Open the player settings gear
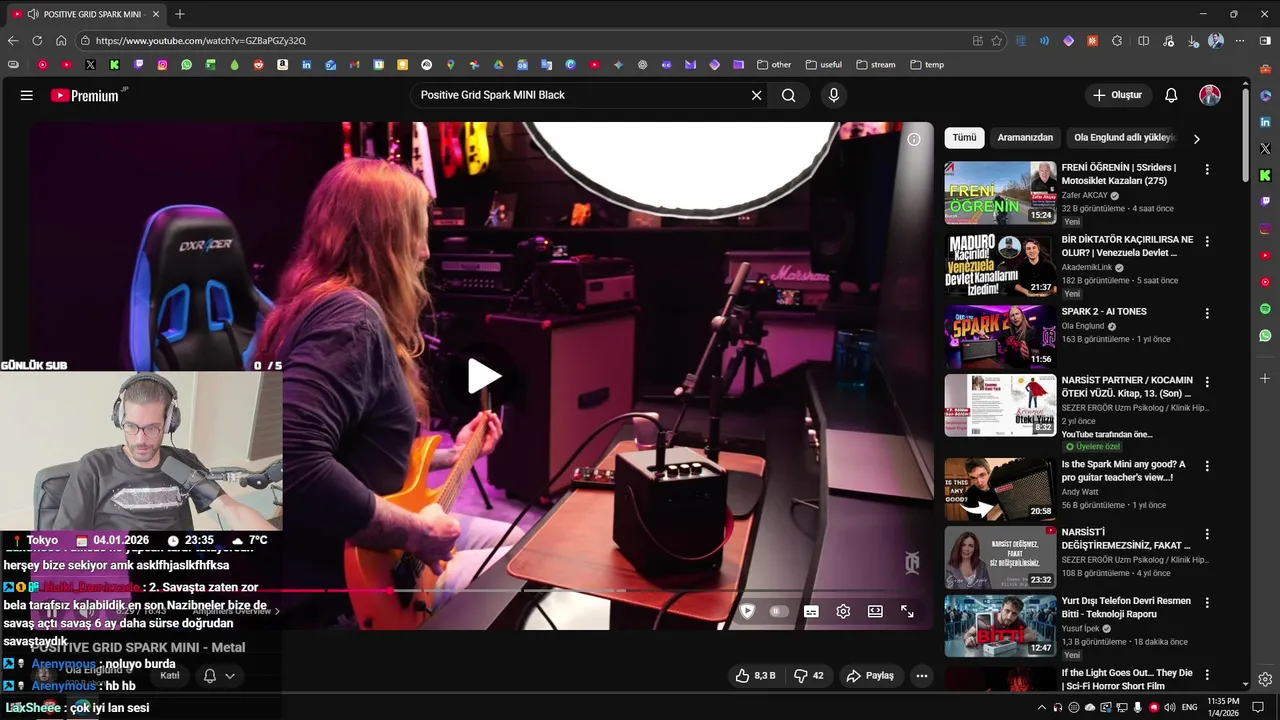Image resolution: width=1280 pixels, height=720 pixels. coord(843,611)
